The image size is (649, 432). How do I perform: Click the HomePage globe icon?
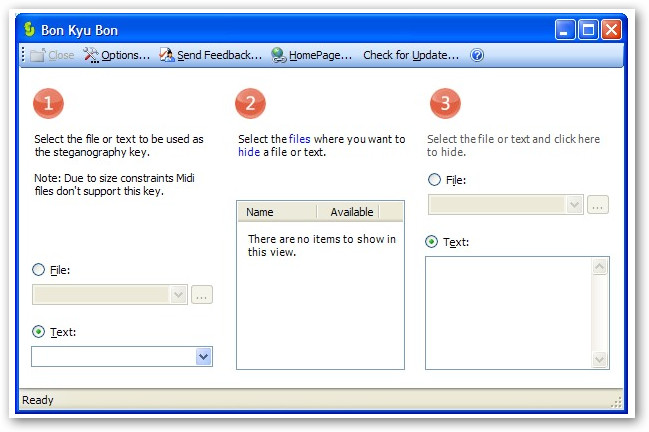pos(279,55)
